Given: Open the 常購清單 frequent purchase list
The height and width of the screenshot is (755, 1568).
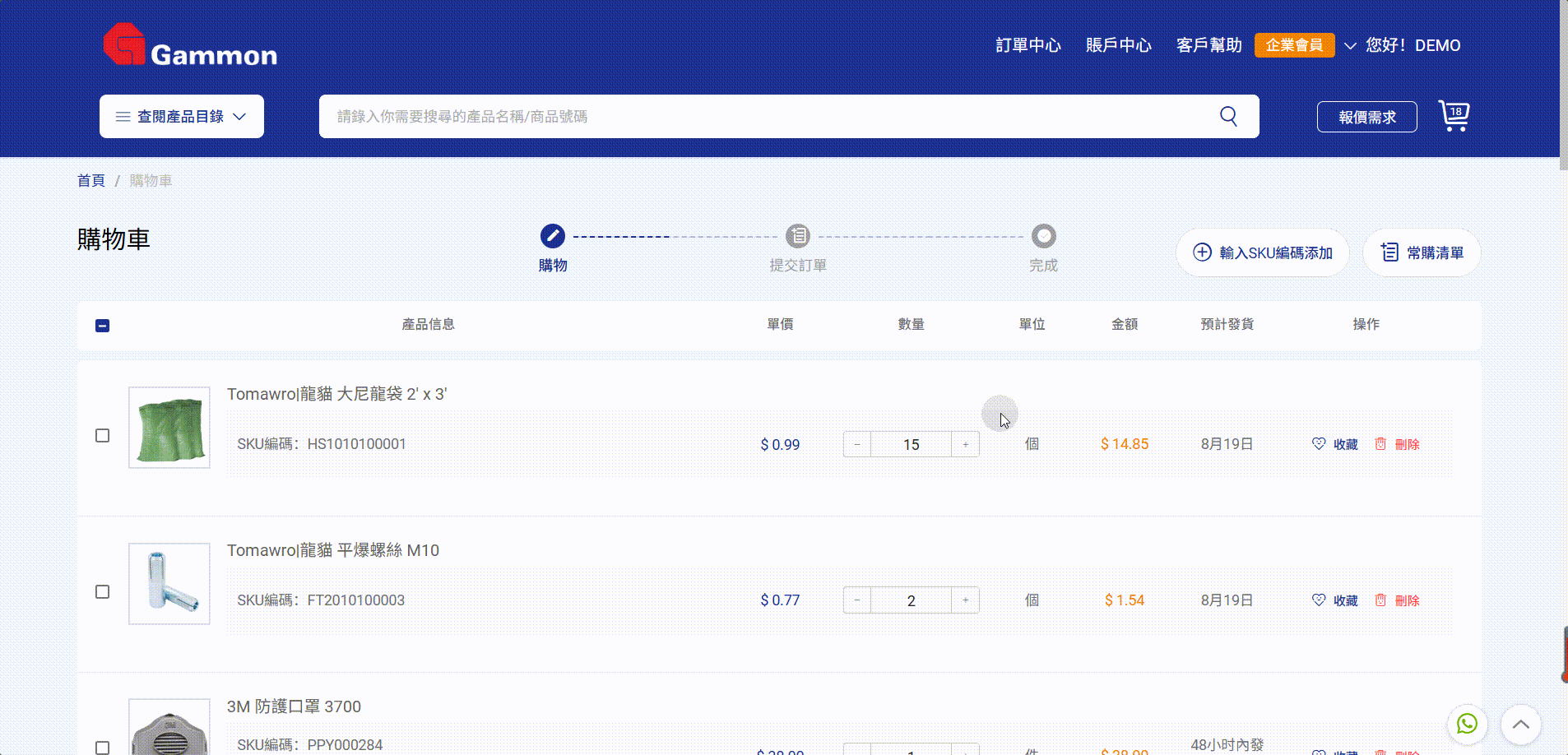Looking at the screenshot, I should point(1422,252).
